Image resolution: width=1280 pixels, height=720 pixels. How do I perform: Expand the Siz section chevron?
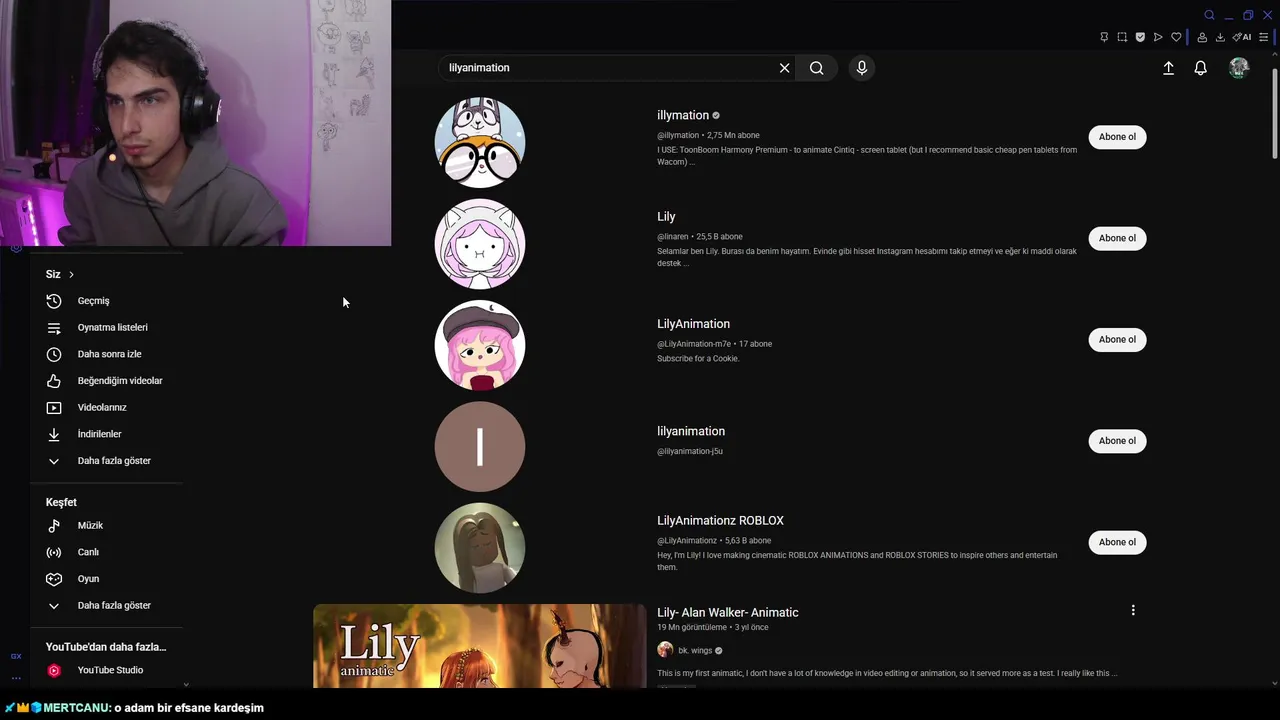pos(71,274)
